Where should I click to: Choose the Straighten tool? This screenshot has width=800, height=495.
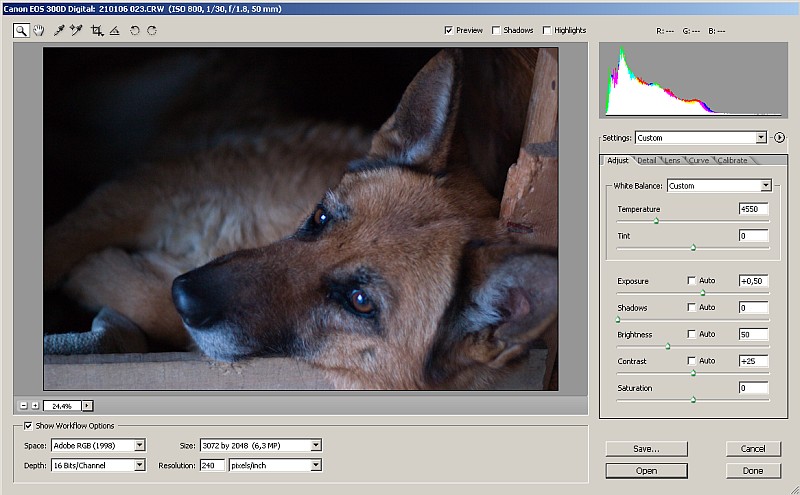[x=114, y=31]
